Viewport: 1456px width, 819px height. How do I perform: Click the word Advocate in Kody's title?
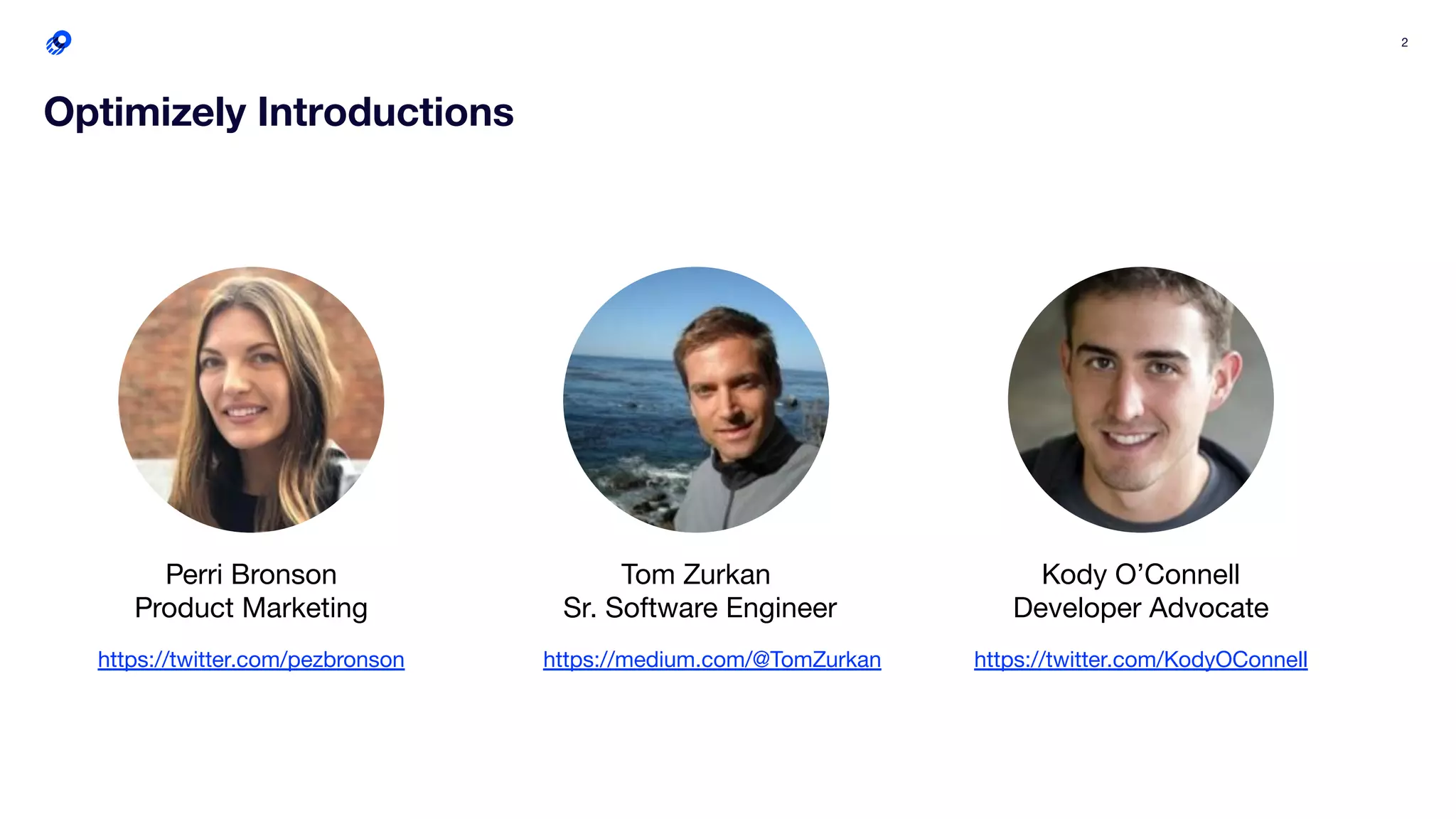coord(1209,608)
